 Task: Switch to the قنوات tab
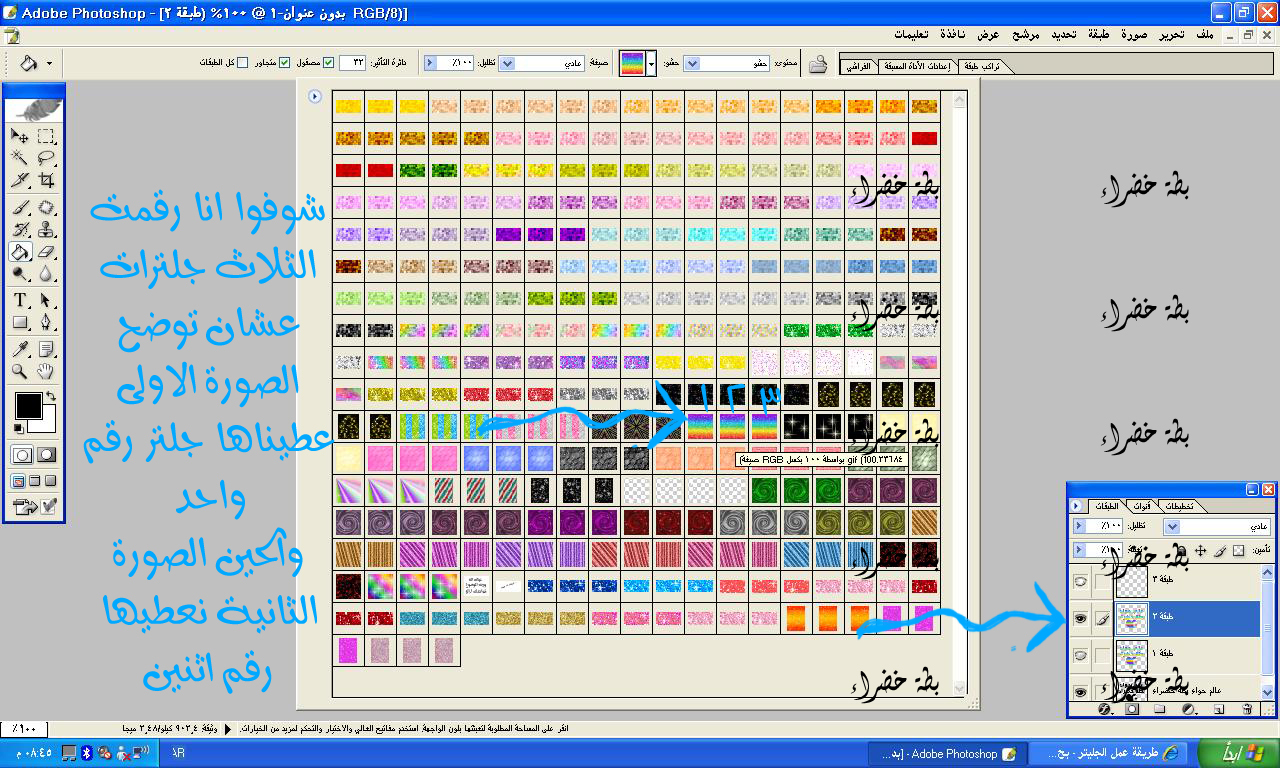[1141, 506]
